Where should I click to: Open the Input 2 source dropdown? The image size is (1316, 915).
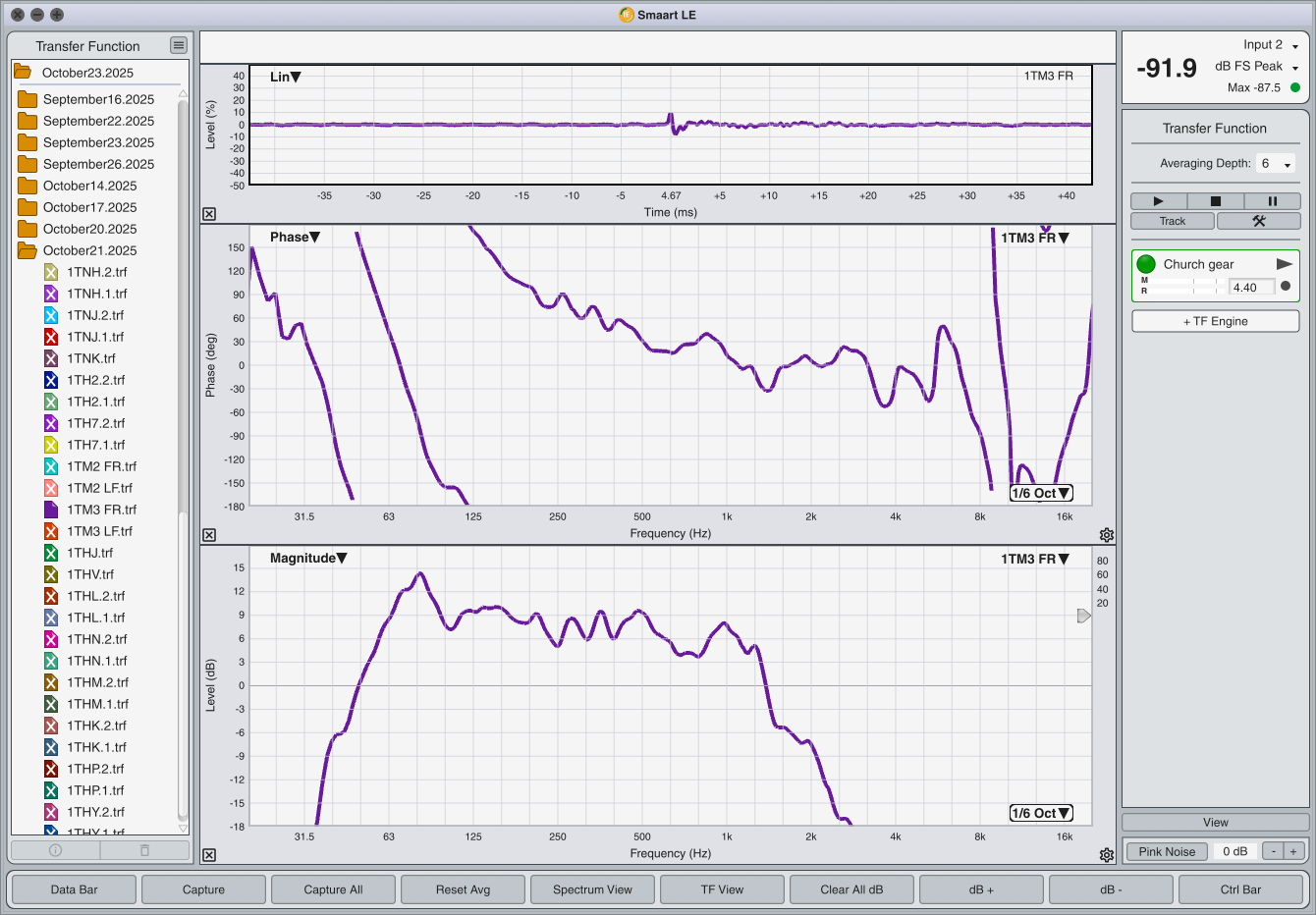(x=1271, y=45)
